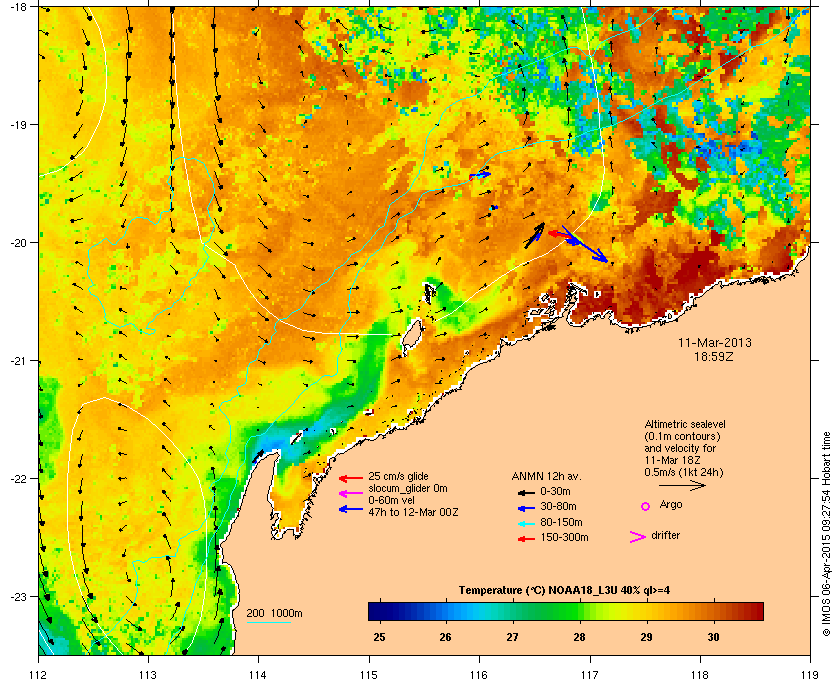Click the '18:59Z' time label
The image size is (840, 680).
coord(714,356)
